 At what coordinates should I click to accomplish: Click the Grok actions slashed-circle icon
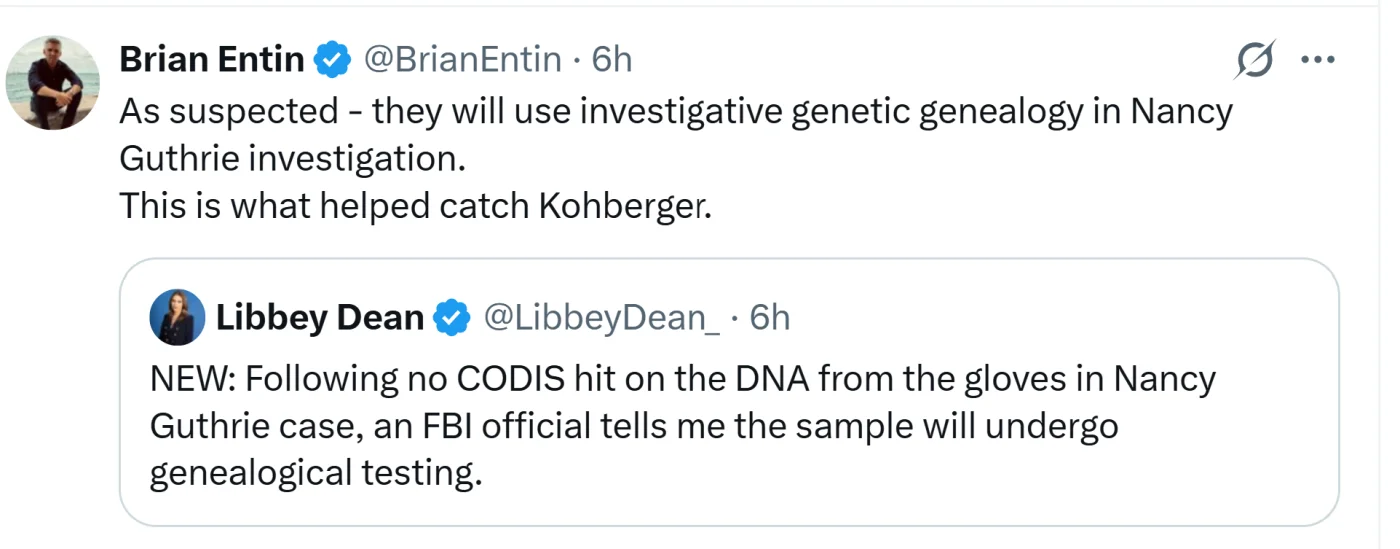[x=1254, y=61]
